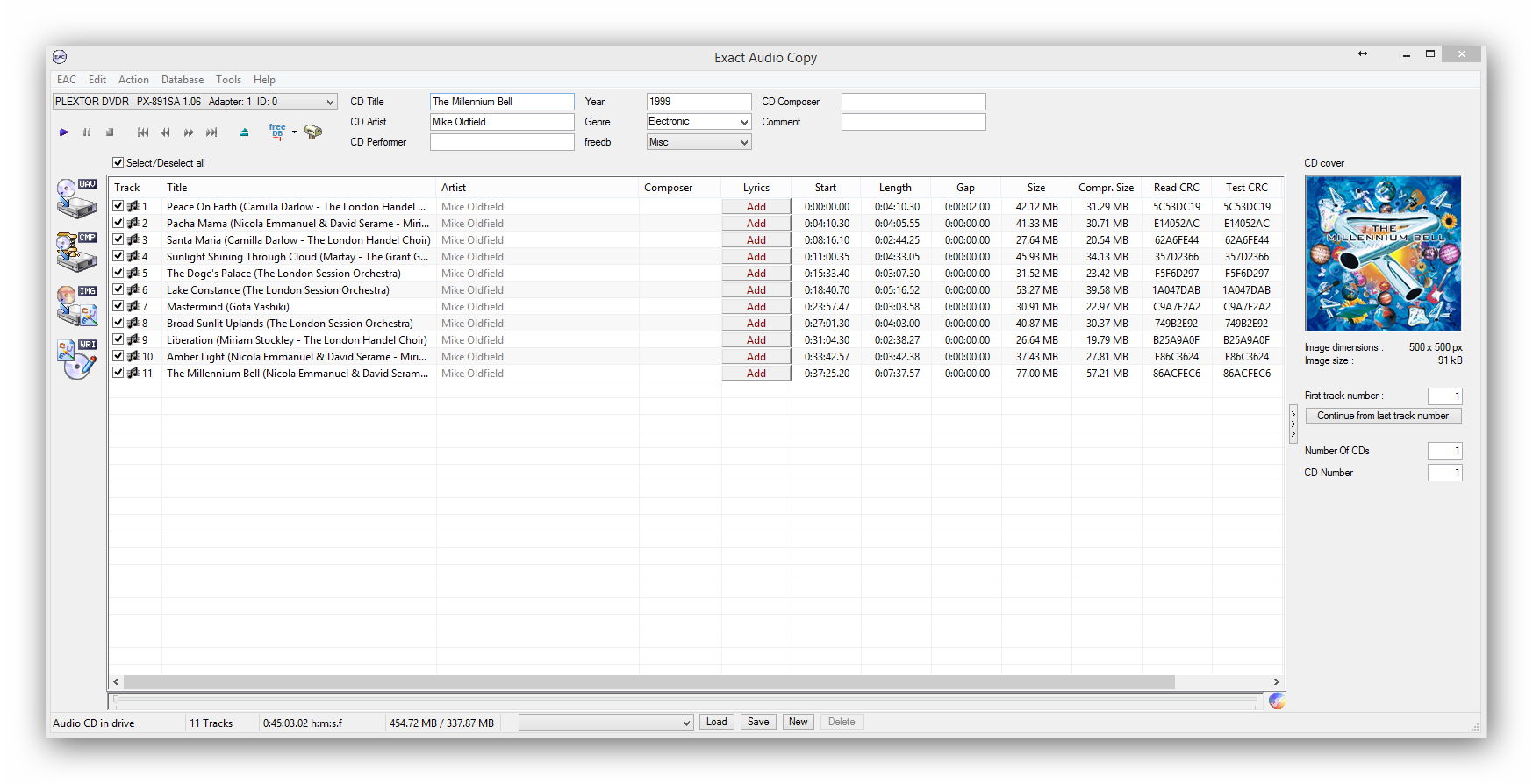Click the CMP compressed copy icon

76,252
